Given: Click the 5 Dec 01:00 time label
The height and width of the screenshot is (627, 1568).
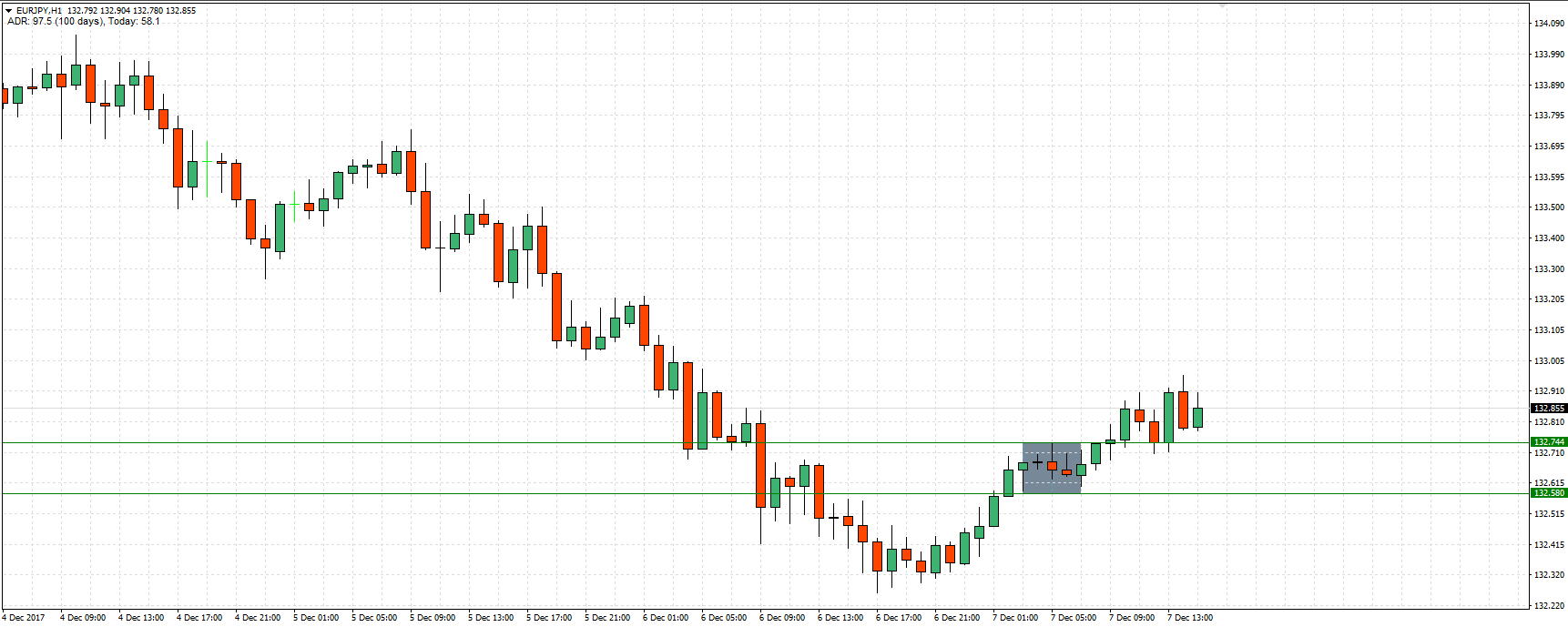Looking at the screenshot, I should coord(316,618).
